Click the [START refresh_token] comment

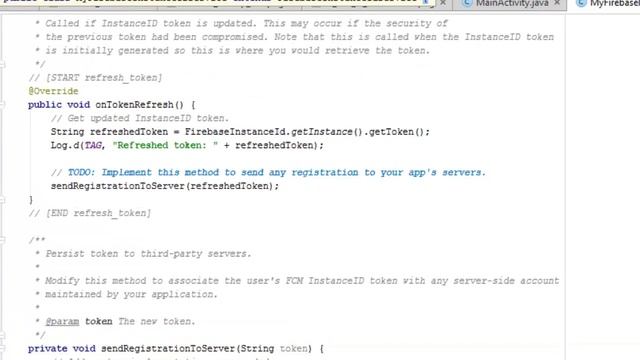coord(95,78)
